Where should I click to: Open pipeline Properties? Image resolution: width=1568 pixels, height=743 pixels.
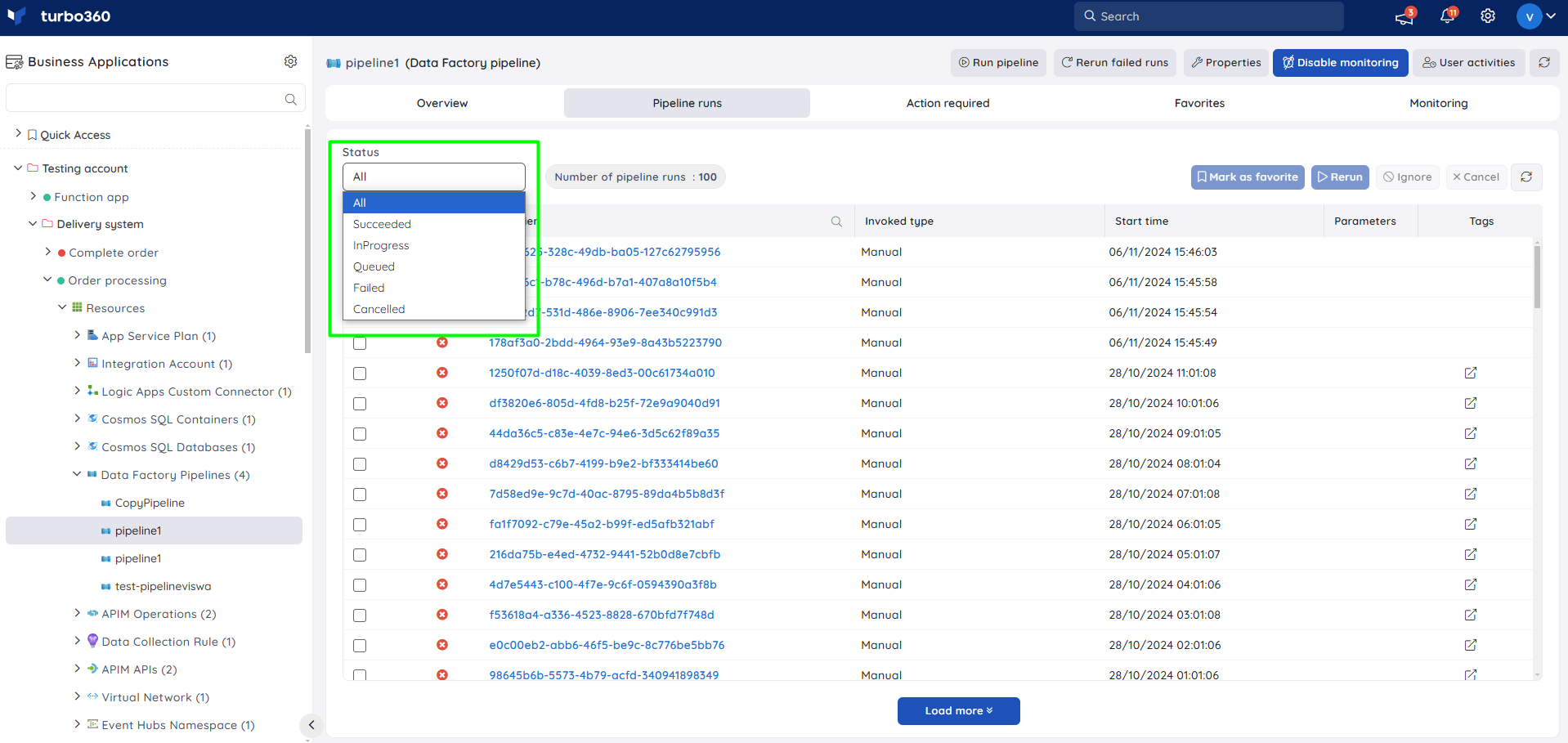pos(1225,62)
